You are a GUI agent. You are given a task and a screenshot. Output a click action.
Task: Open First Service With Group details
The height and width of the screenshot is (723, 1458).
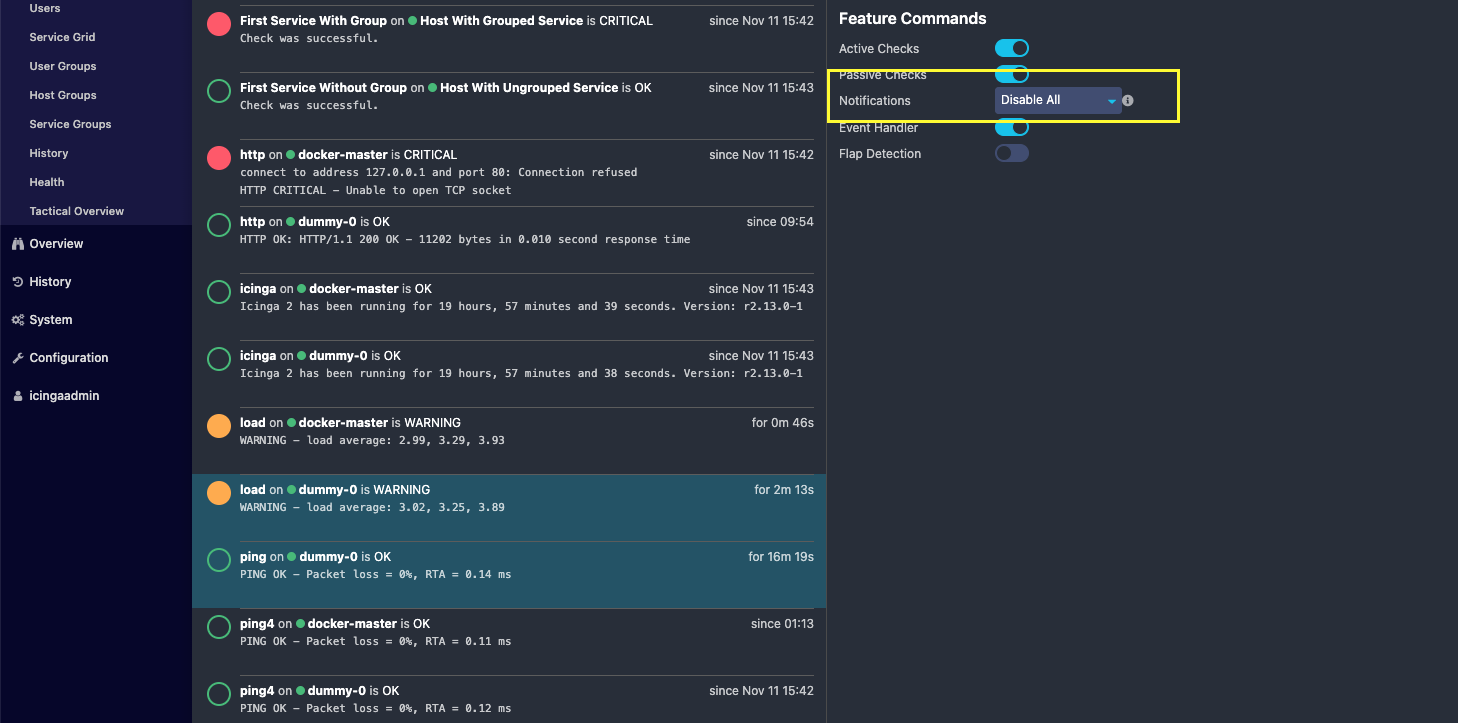312,20
